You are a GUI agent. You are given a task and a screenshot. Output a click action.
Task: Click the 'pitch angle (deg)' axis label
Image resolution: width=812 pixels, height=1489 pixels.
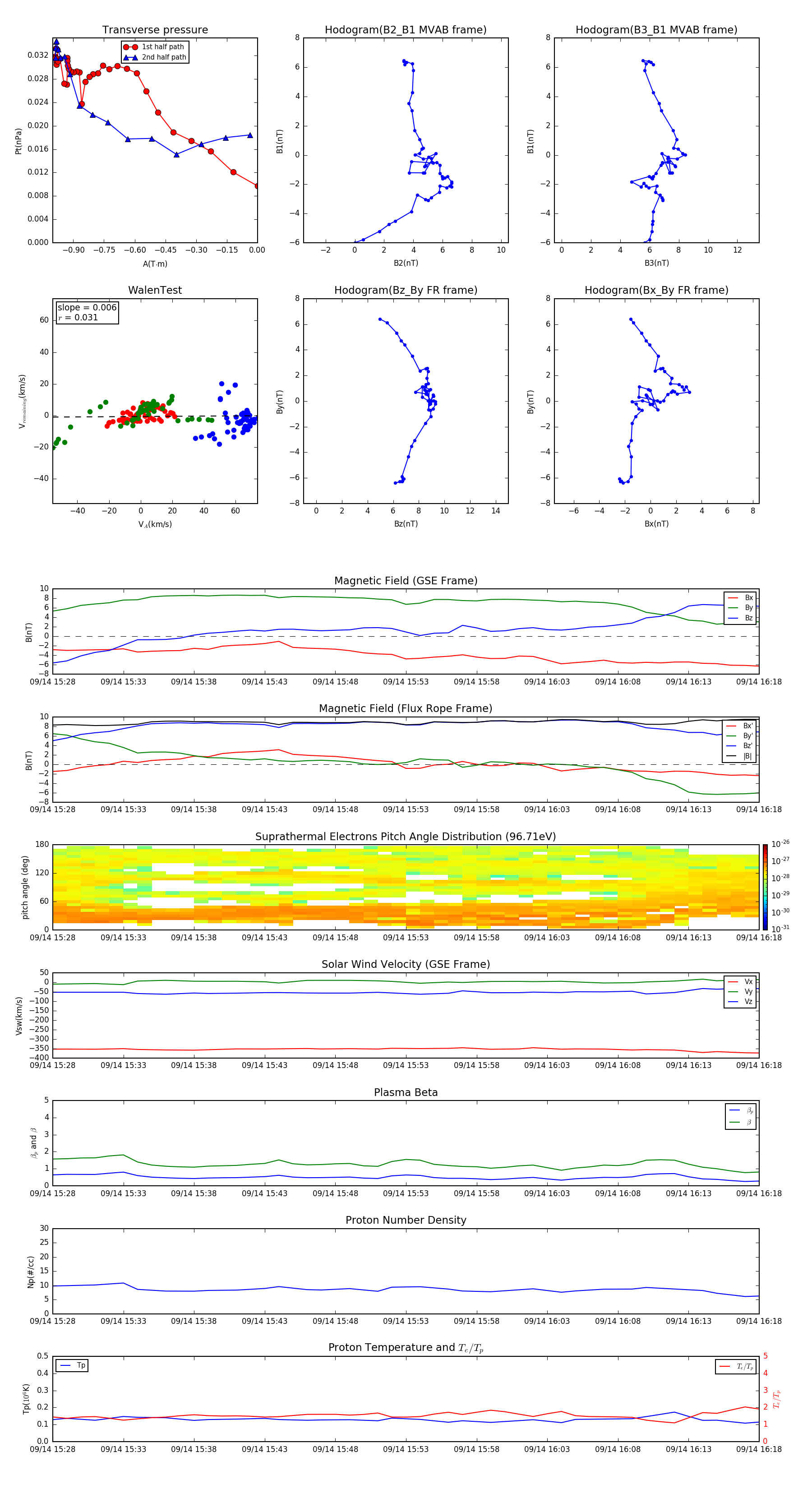pyautogui.click(x=25, y=887)
